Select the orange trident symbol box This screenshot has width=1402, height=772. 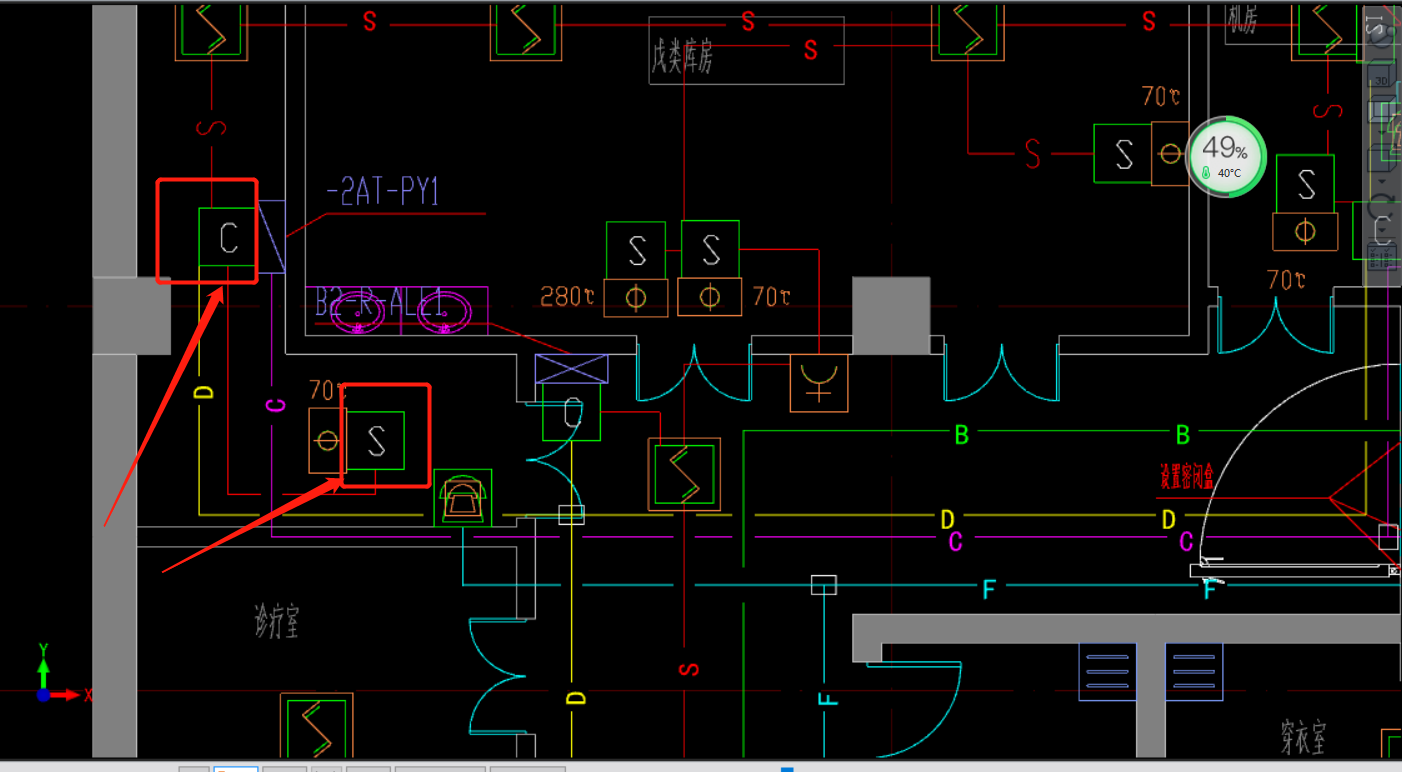(819, 383)
